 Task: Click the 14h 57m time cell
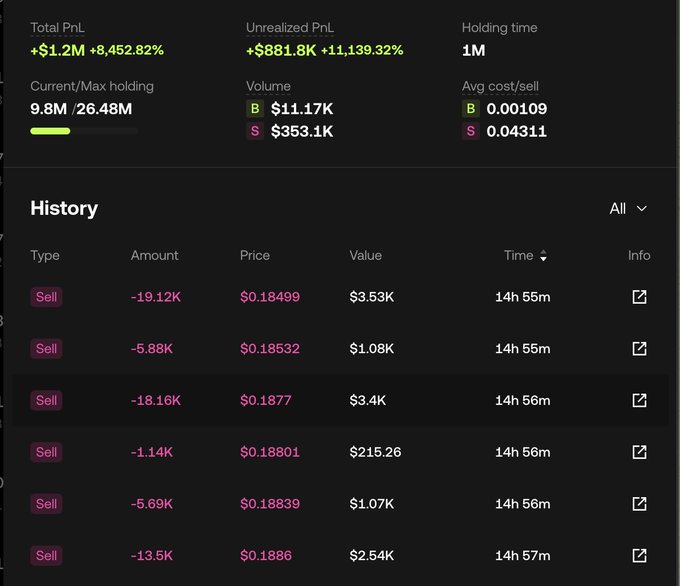(x=523, y=555)
